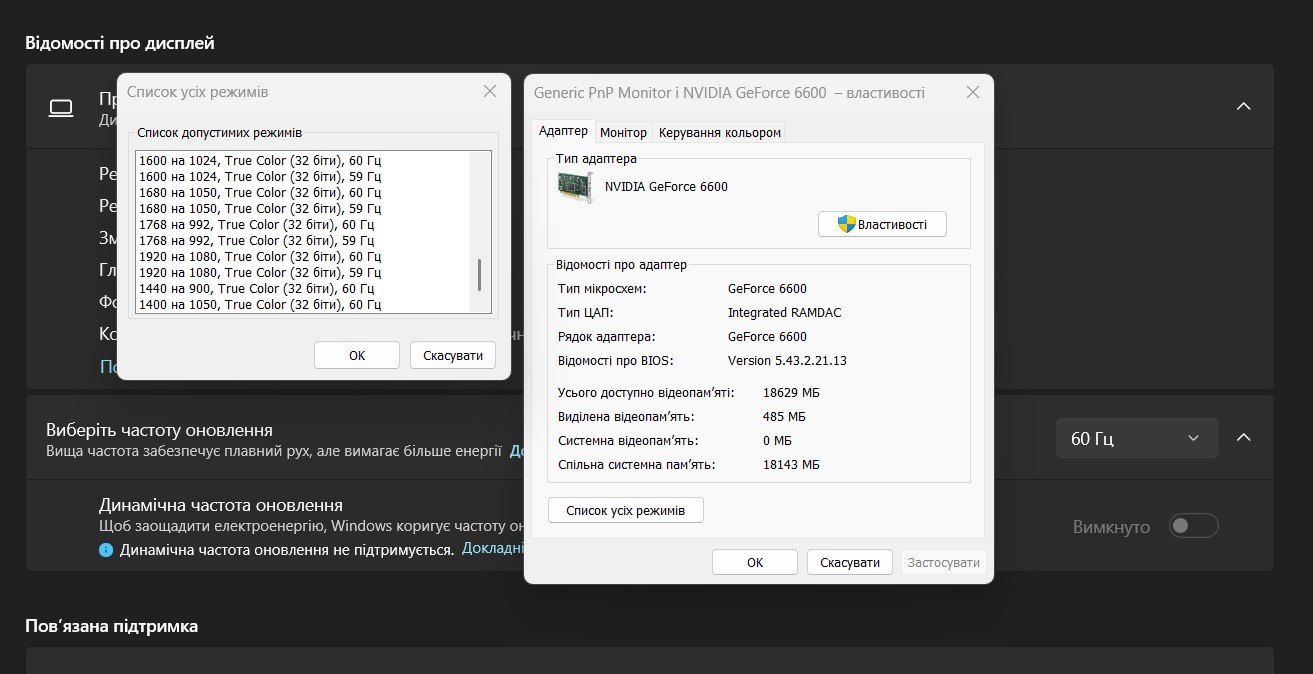Open the 'Керування кольором' tab
Image resolution: width=1313 pixels, height=674 pixels.
tap(719, 132)
